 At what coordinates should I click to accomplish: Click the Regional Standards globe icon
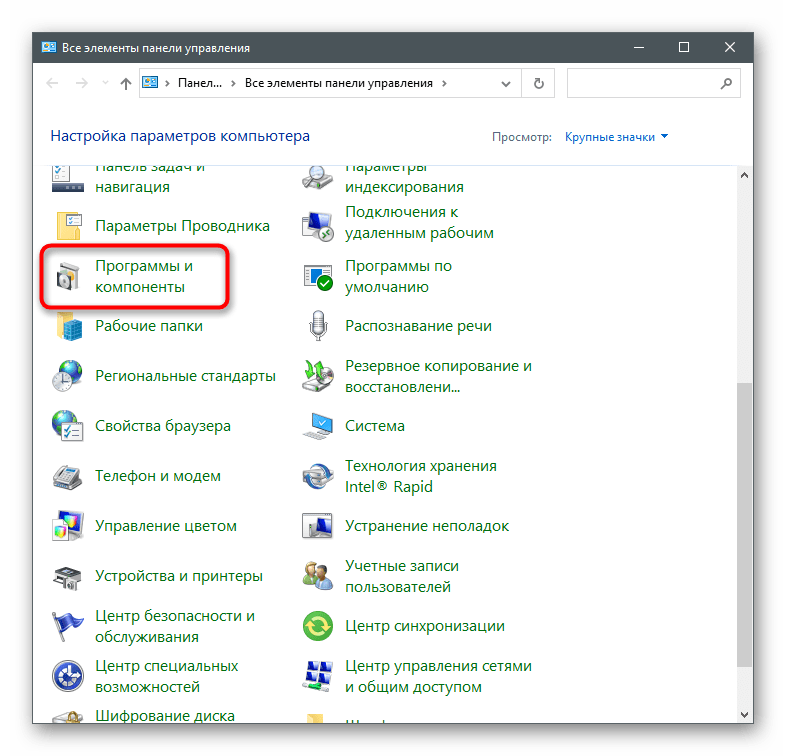67,377
